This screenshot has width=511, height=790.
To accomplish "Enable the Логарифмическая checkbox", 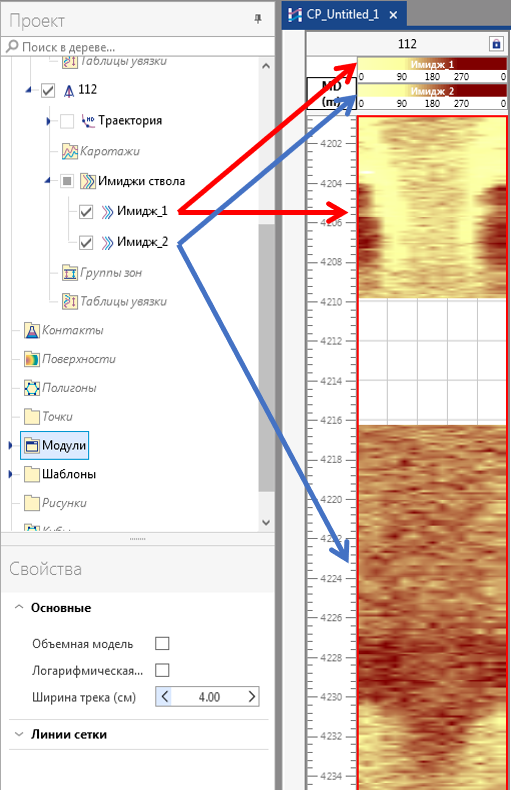I will (x=162, y=670).
